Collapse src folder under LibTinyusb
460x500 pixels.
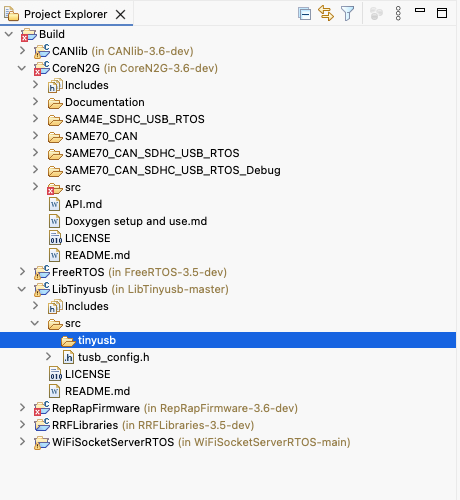pos(35,323)
